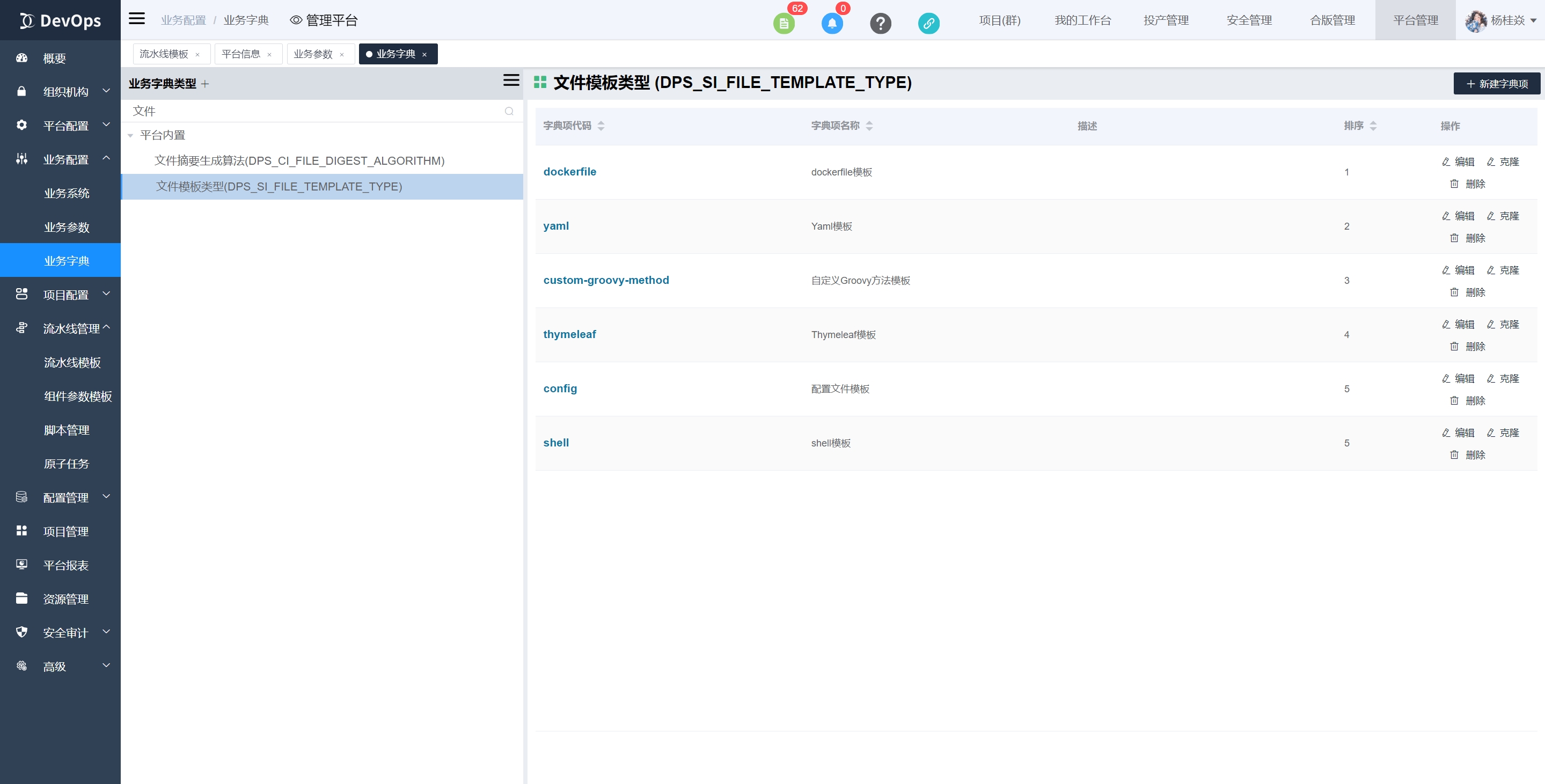Switch to the 流水线模板 tab
The width and height of the screenshot is (1545, 784).
pos(164,54)
